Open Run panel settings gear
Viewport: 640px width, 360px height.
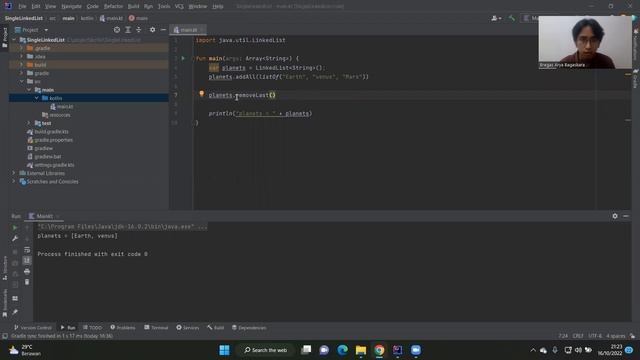point(615,216)
